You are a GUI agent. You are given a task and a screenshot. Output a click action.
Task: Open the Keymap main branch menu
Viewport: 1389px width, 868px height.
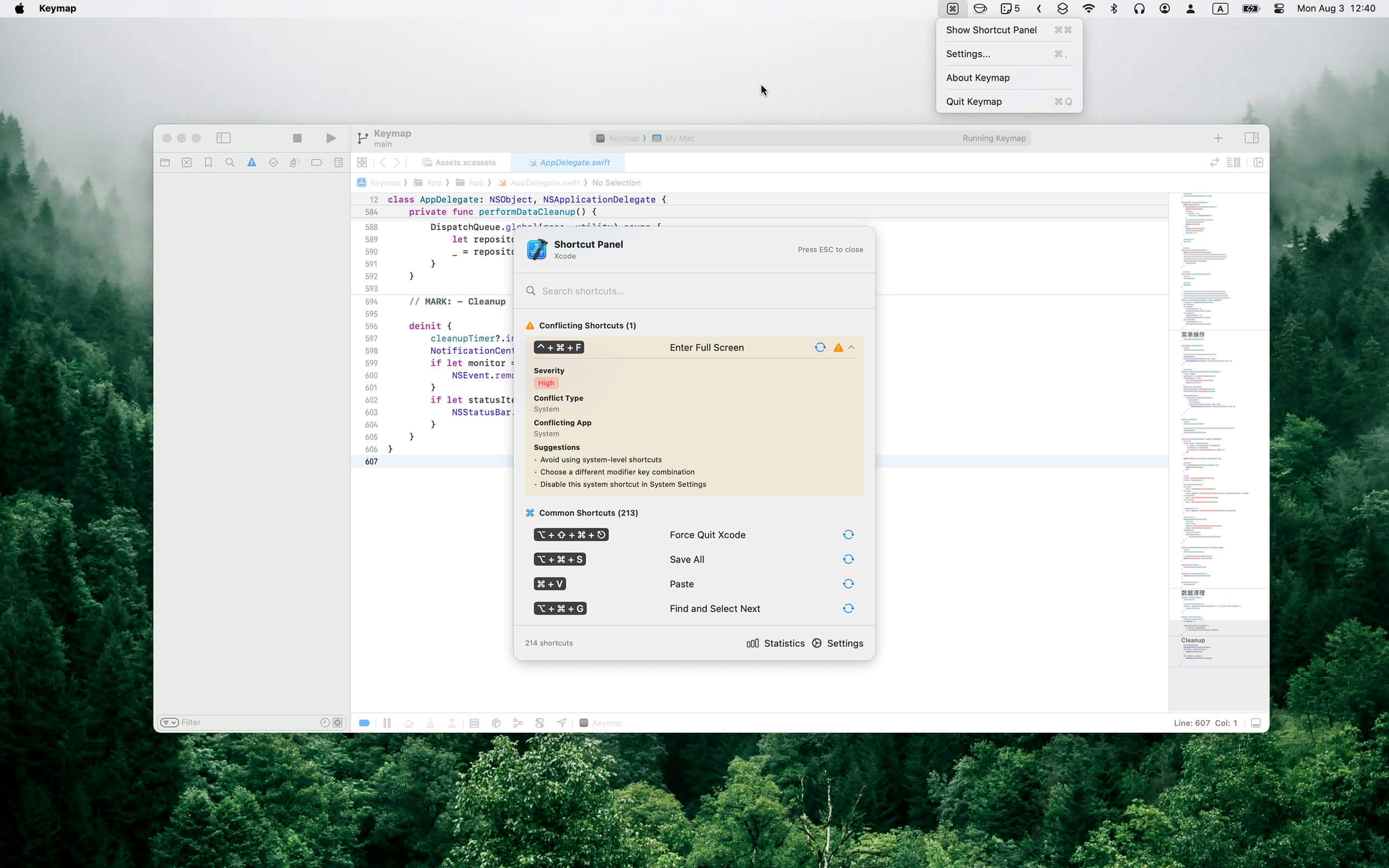point(385,138)
